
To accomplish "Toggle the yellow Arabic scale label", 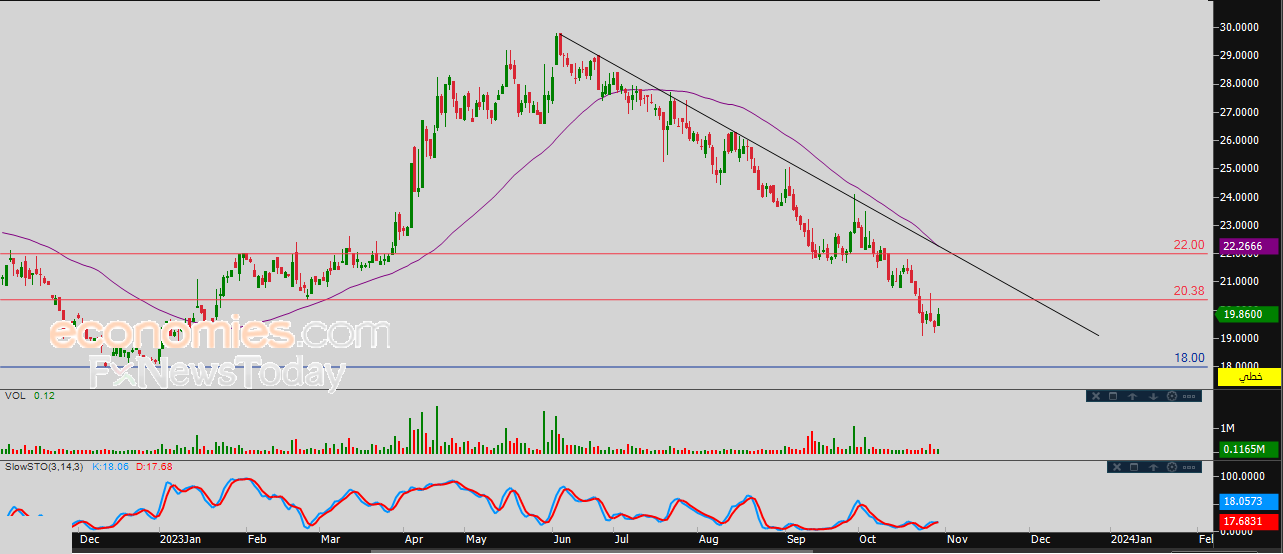I will coord(1250,377).
